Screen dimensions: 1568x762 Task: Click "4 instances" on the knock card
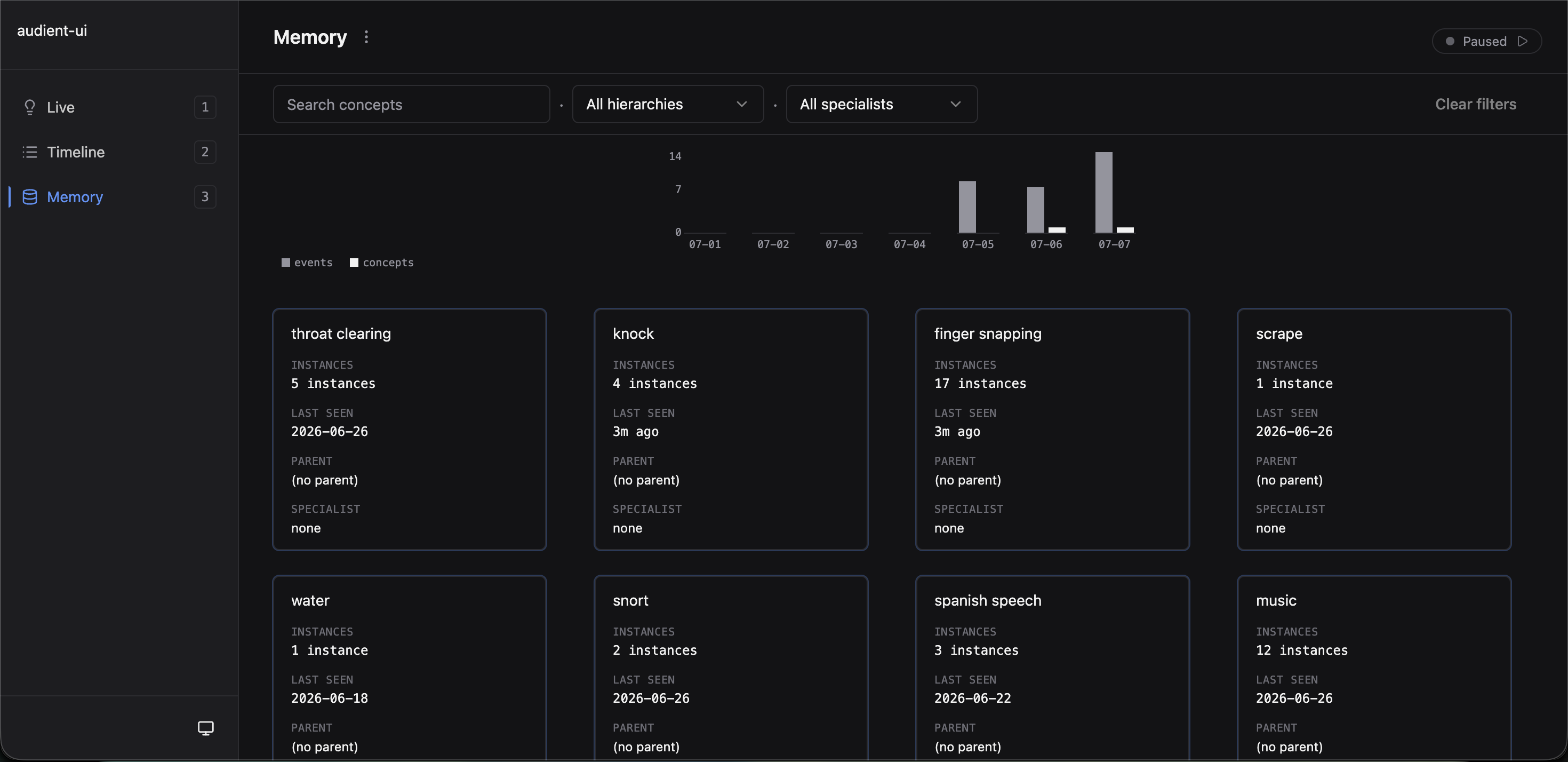654,383
